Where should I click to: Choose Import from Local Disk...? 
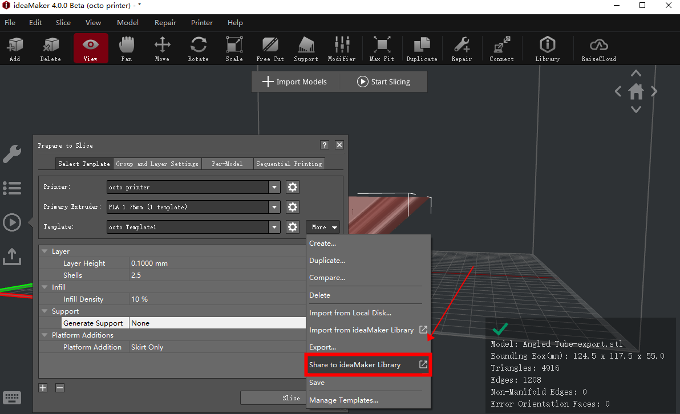pos(369,313)
